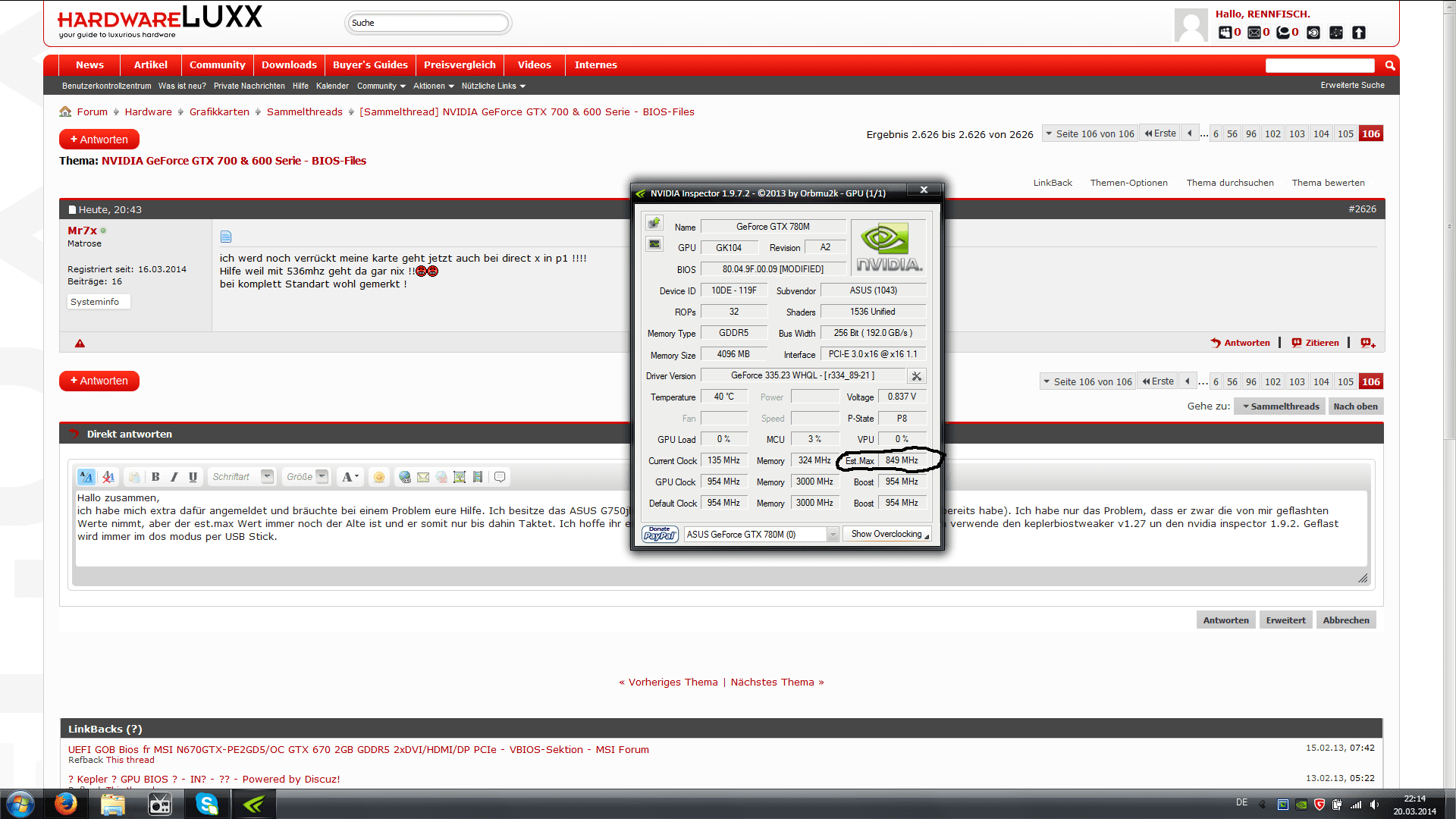1456x819 pixels.
Task: Click the smiley insert icon in editor
Action: coord(379,477)
